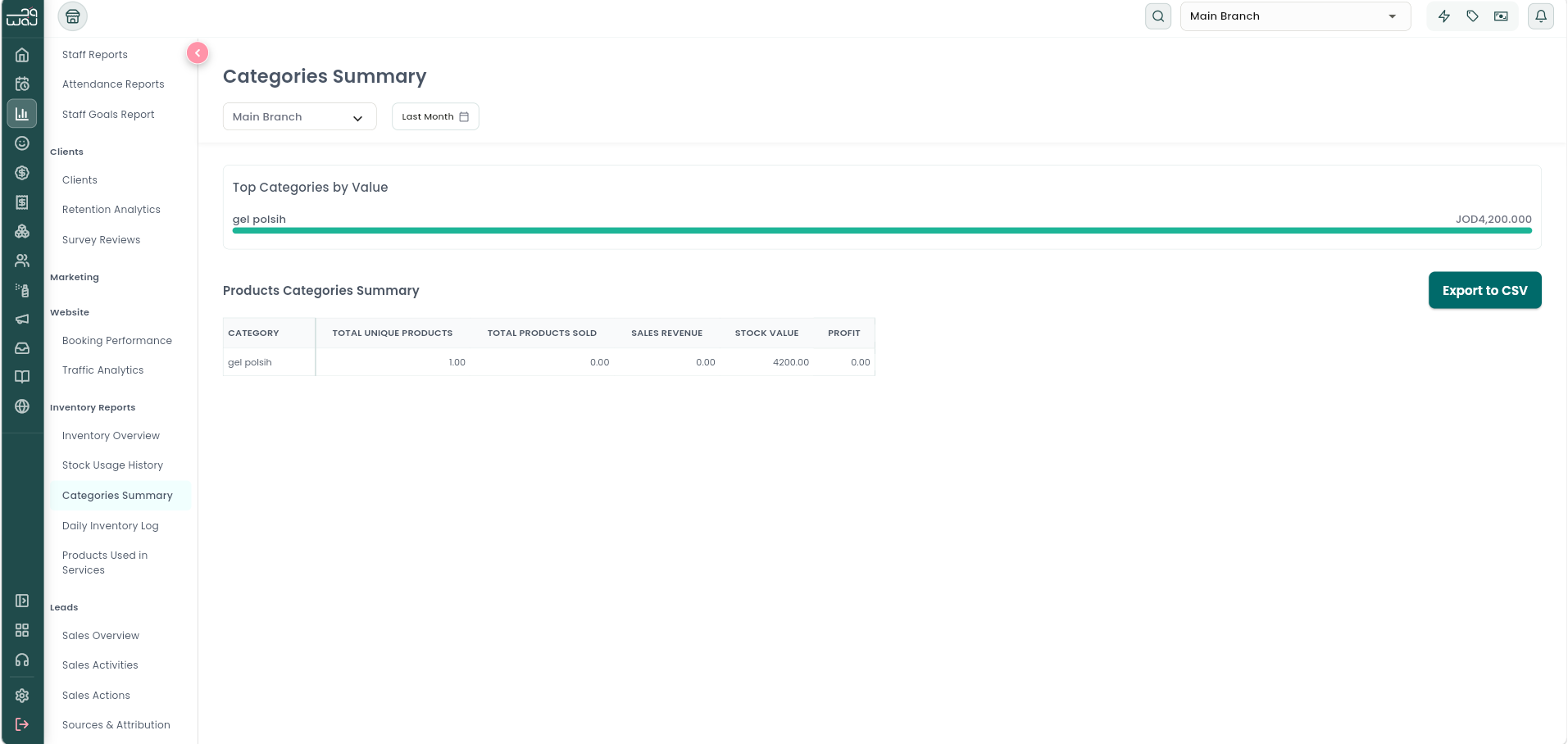Go to Staff Reports
This screenshot has height=744, width=1568.
coord(95,55)
